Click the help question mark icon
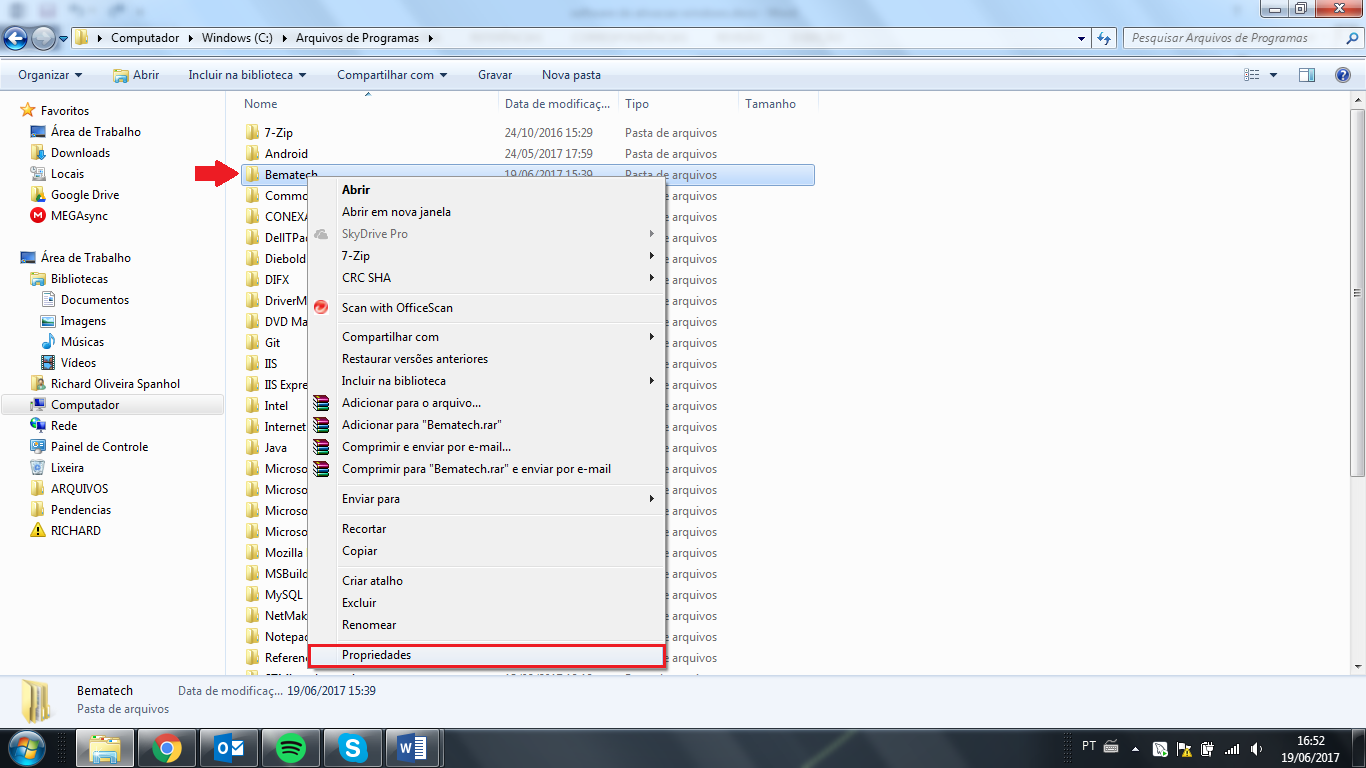Screen dimensions: 1366x768 1343,75
